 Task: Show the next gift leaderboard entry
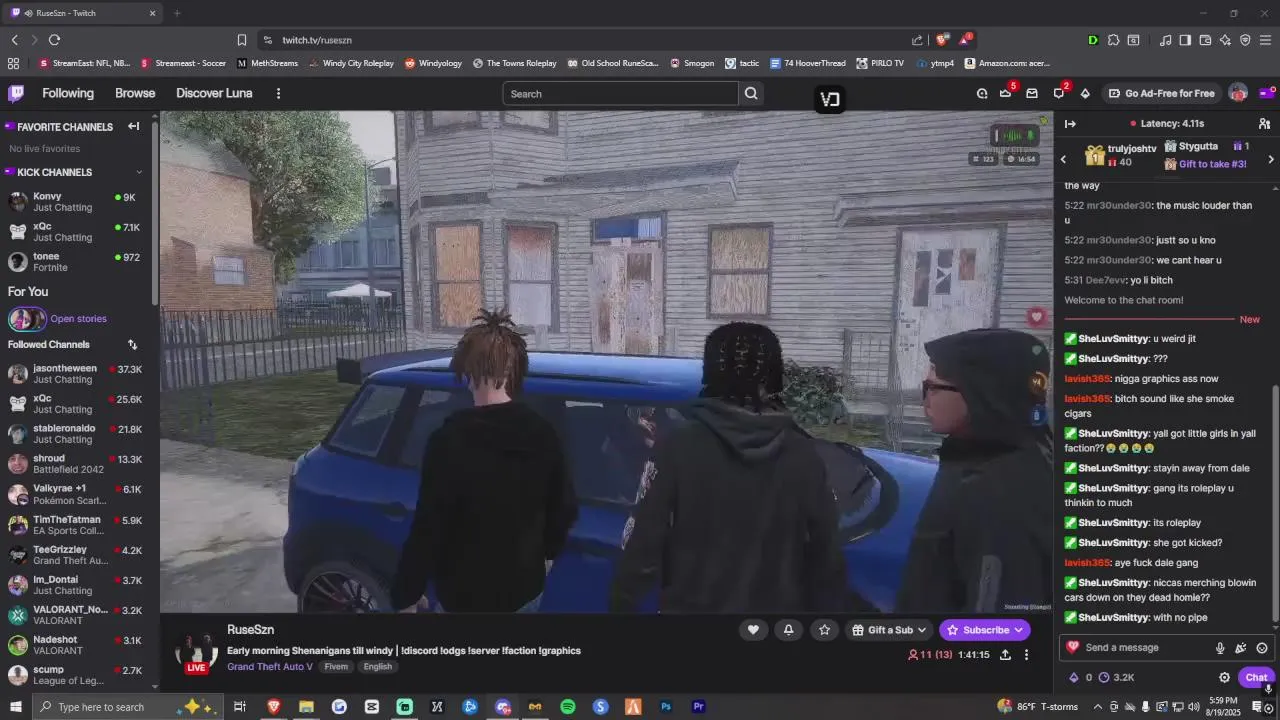point(1270,159)
